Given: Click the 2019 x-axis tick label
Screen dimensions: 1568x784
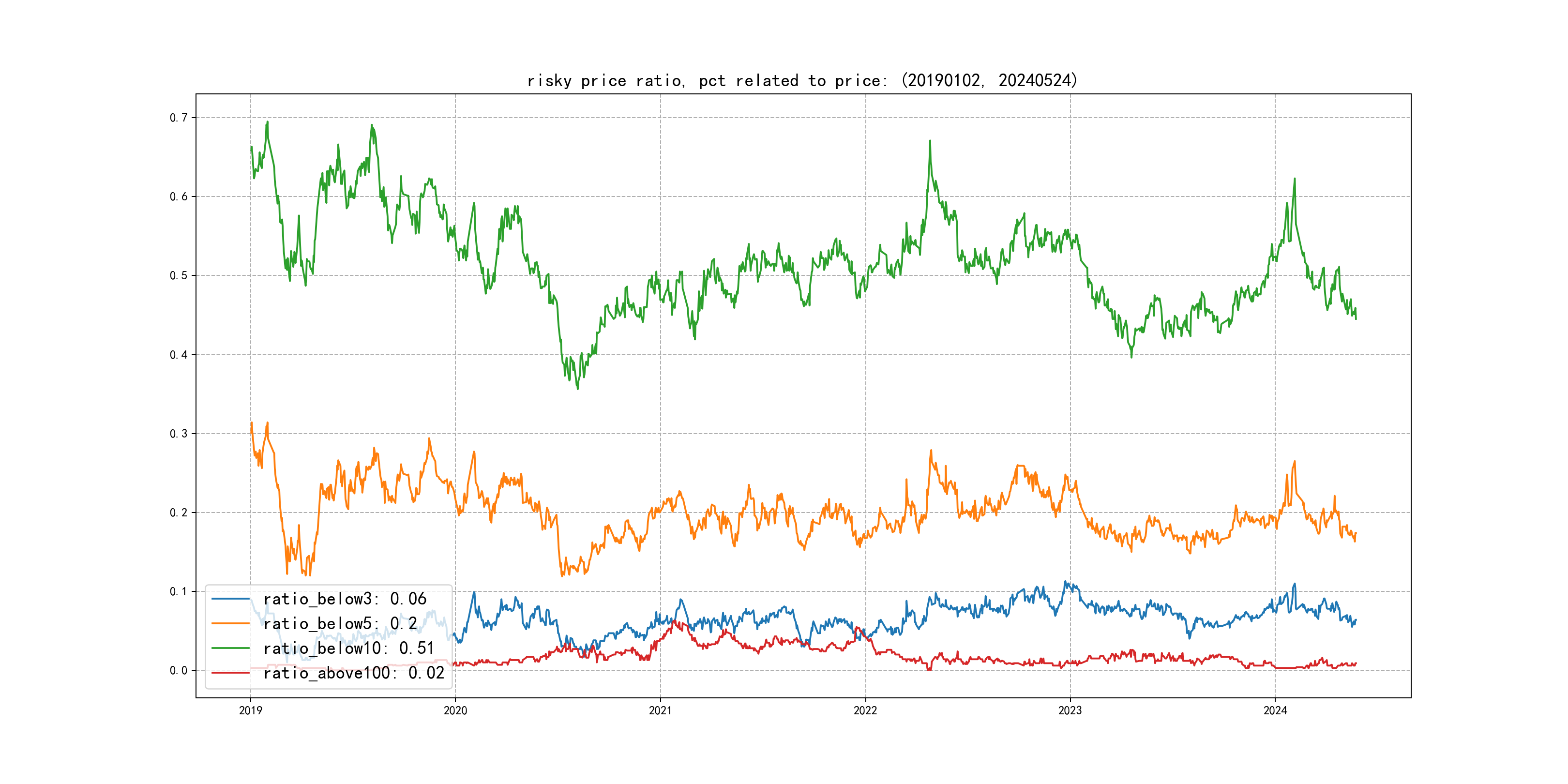Looking at the screenshot, I should [250, 710].
